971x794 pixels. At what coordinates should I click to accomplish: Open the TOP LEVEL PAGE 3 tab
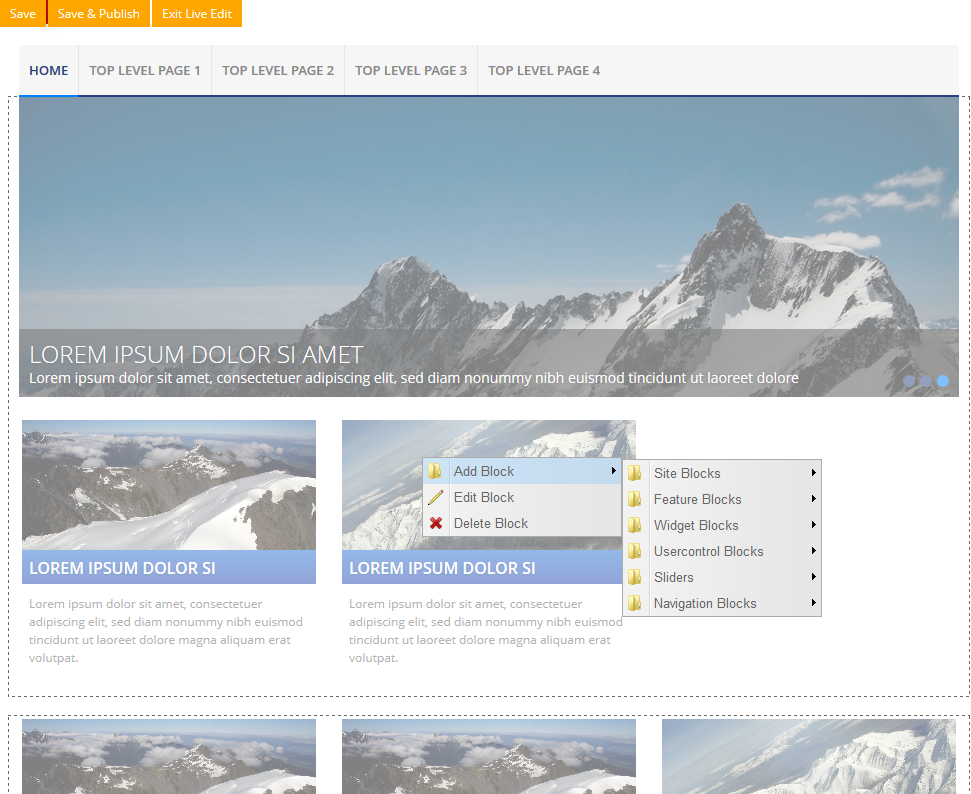pos(411,71)
